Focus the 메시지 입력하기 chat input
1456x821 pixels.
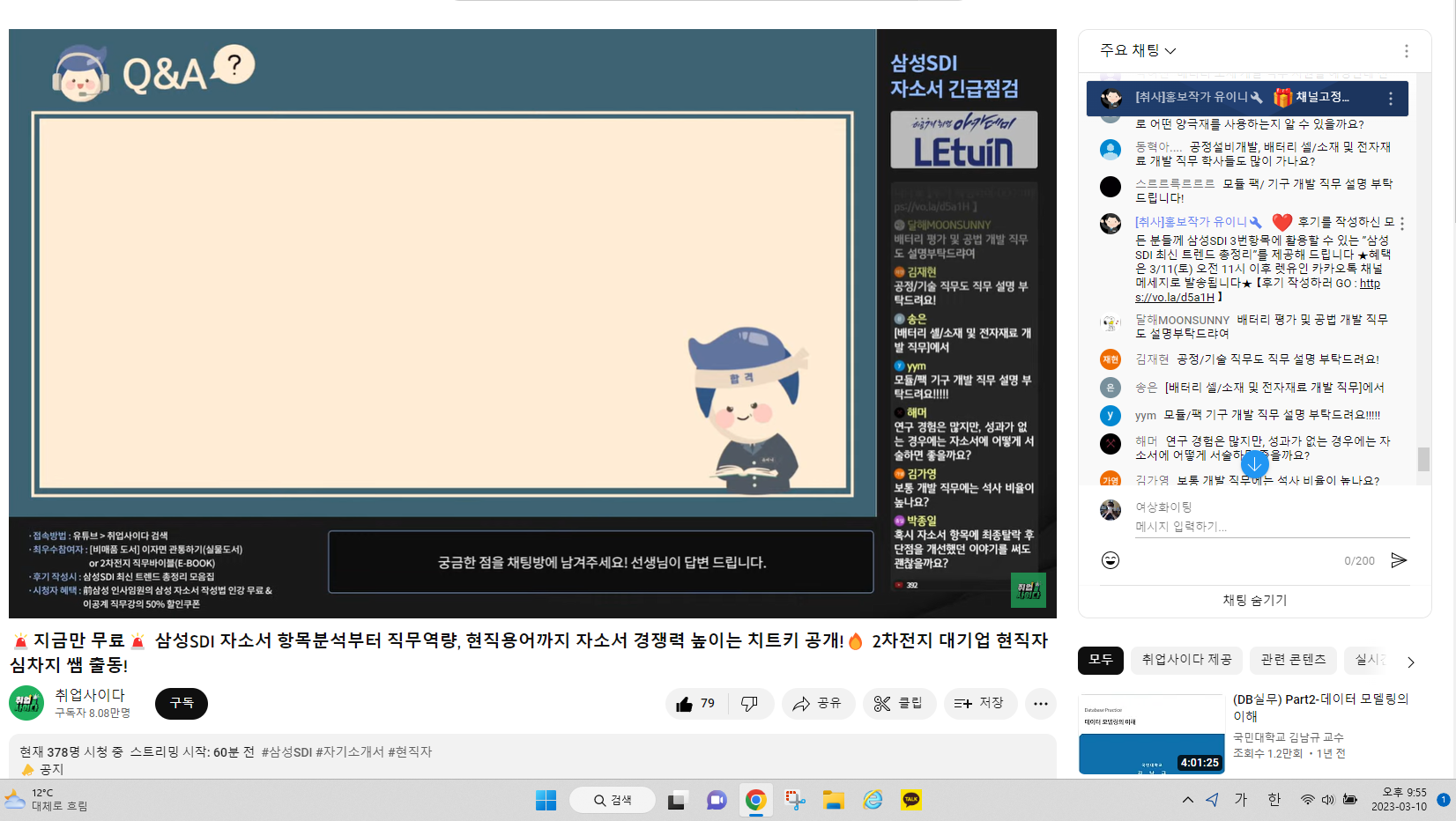(1272, 527)
